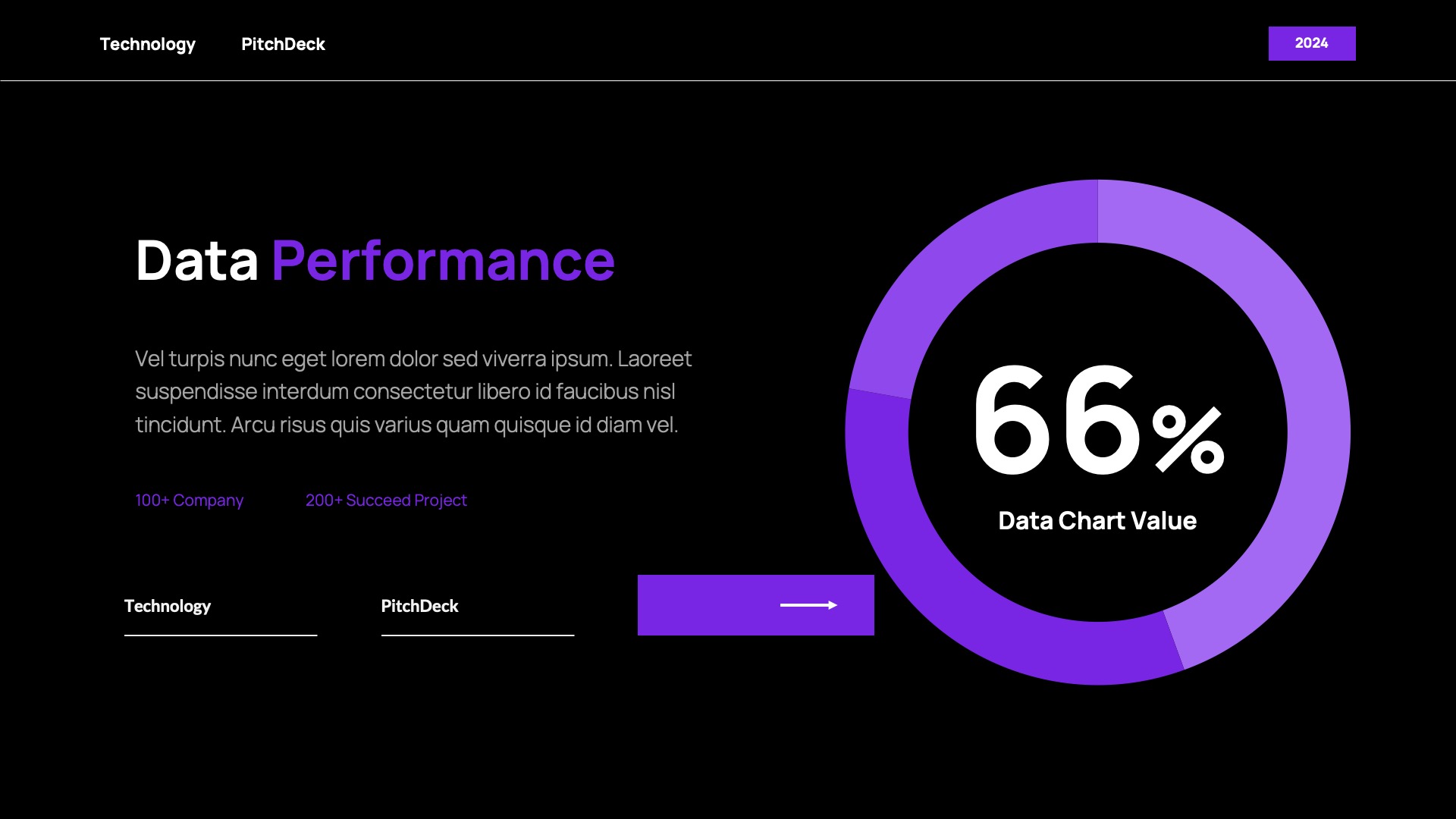This screenshot has width=1456, height=819.
Task: Click the underline beneath the PitchDeck tab
Action: click(478, 635)
